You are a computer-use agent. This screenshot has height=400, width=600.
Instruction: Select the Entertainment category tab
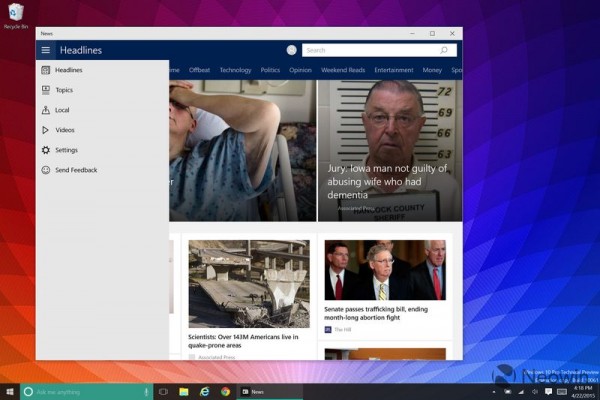(x=394, y=70)
